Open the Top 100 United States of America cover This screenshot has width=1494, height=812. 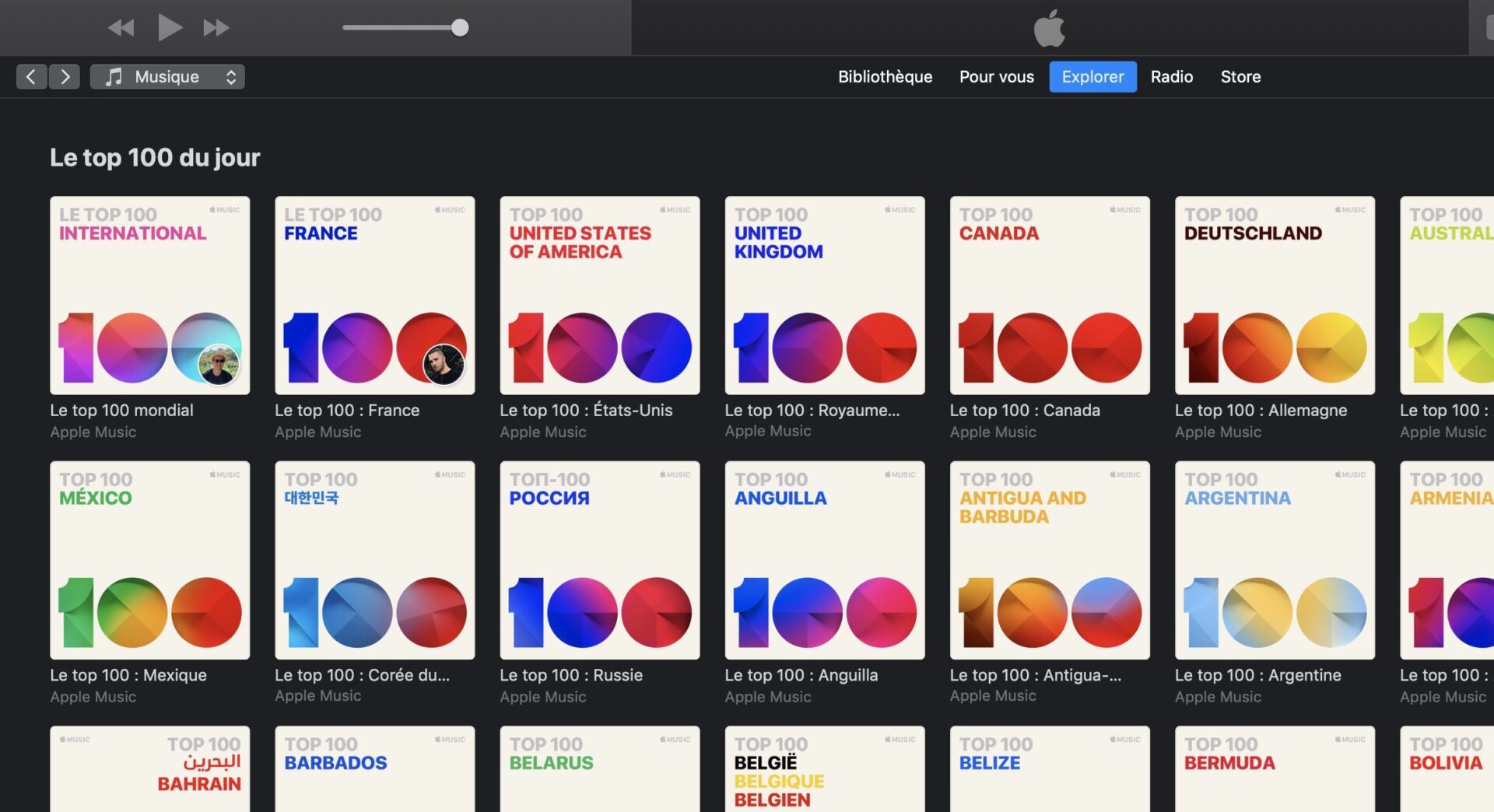tap(600, 296)
